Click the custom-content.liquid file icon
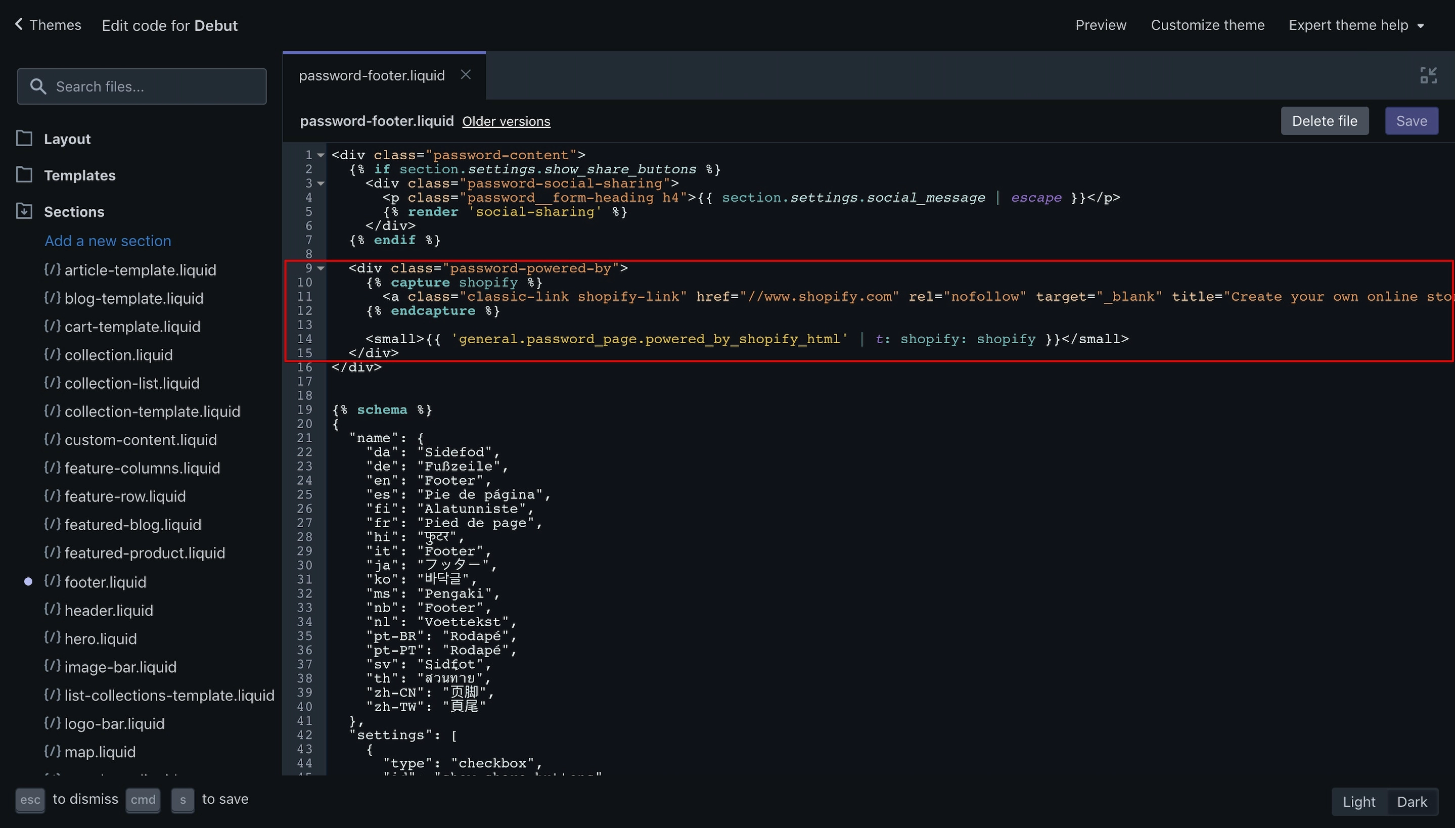Viewport: 1456px width, 828px height. click(x=53, y=439)
